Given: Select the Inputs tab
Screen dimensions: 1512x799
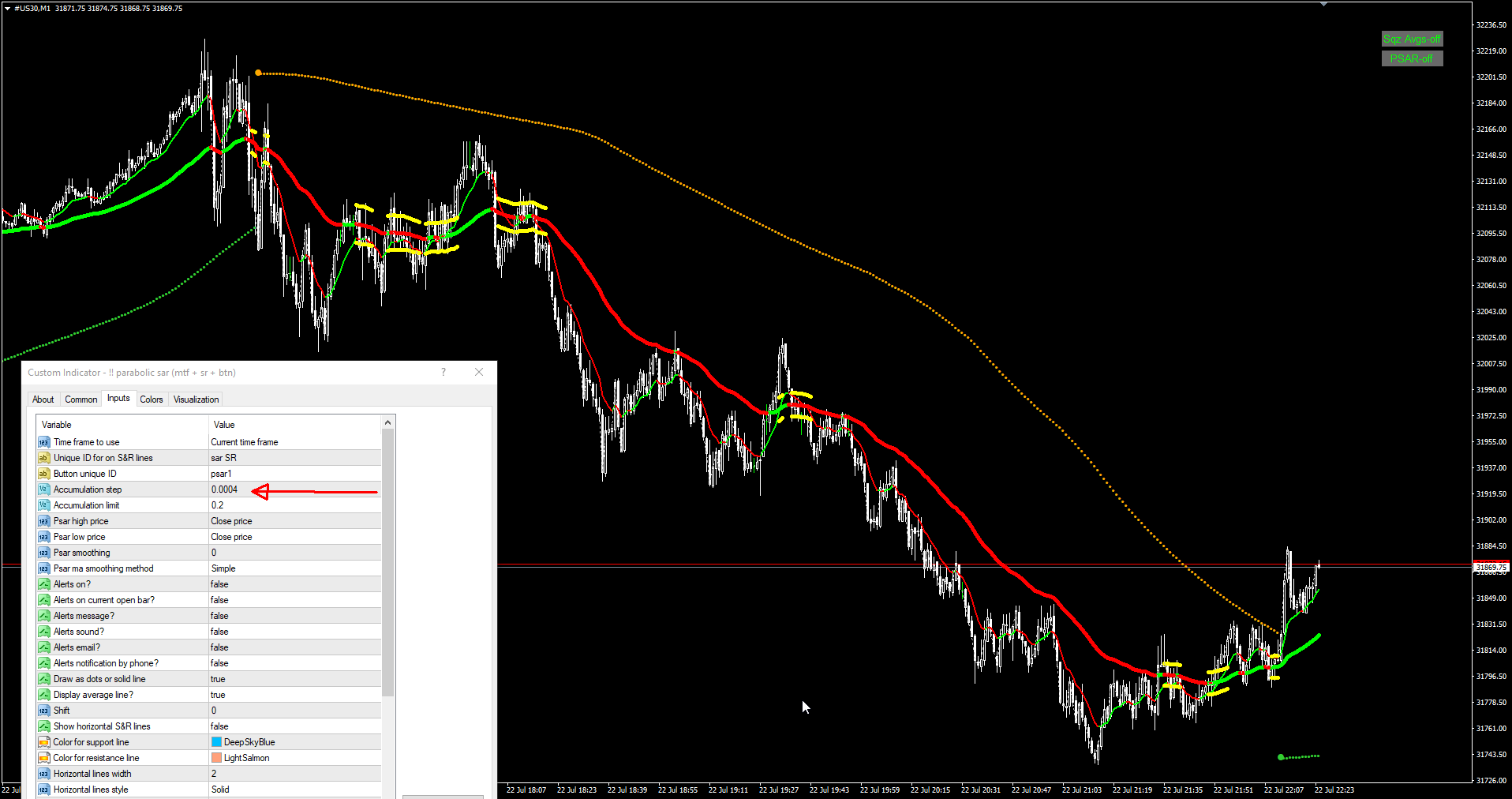Looking at the screenshot, I should click(118, 398).
